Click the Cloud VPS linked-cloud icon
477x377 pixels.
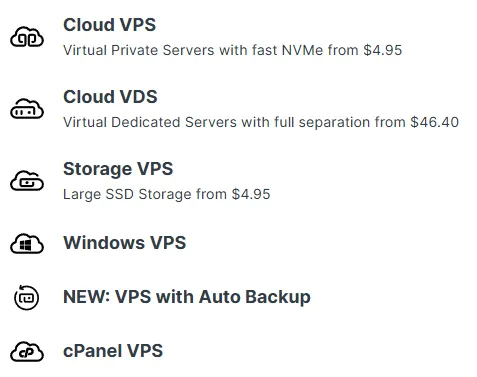27,37
